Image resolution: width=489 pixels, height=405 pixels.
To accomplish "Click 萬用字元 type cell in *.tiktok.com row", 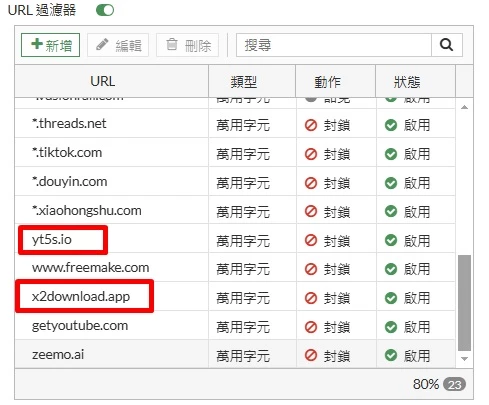I will click(243, 154).
